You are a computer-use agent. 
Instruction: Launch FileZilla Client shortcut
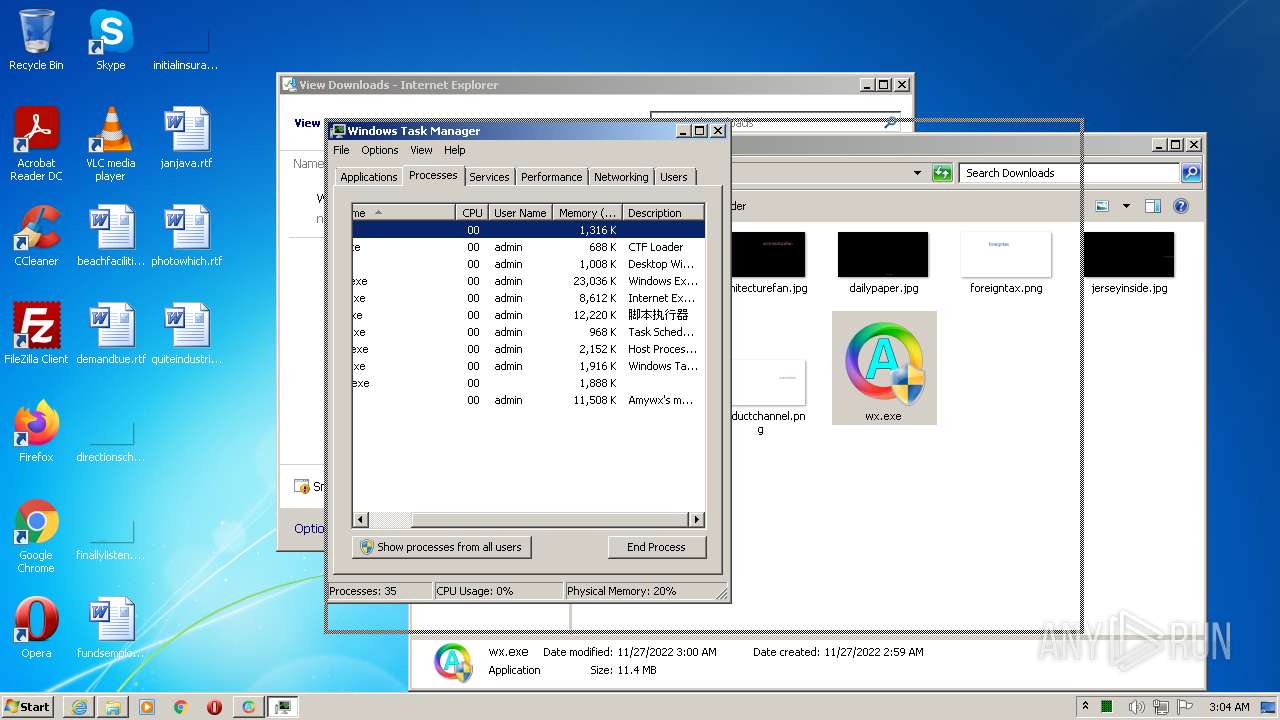tap(36, 333)
